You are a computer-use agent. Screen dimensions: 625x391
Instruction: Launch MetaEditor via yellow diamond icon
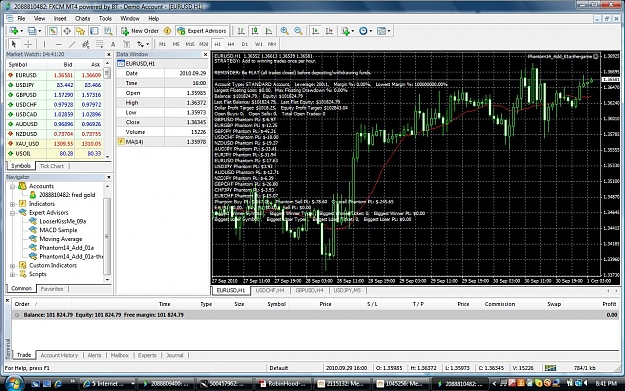point(167,31)
